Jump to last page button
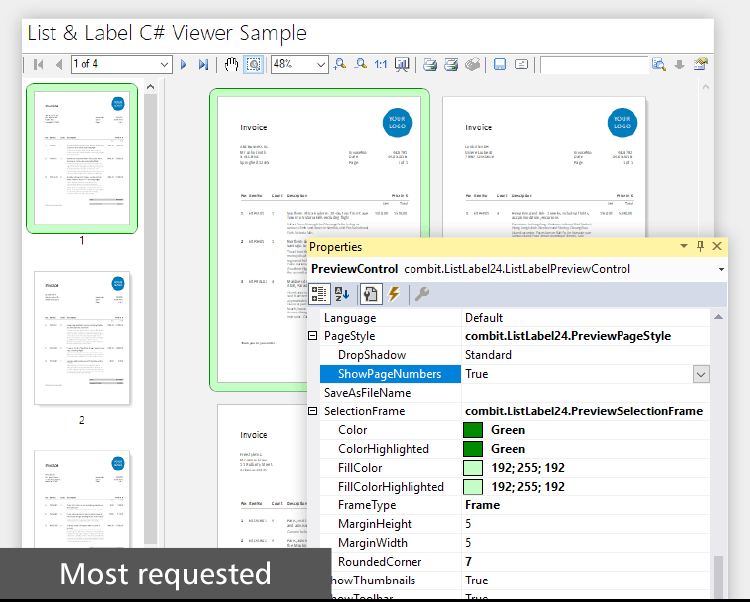750x602 pixels. point(203,64)
